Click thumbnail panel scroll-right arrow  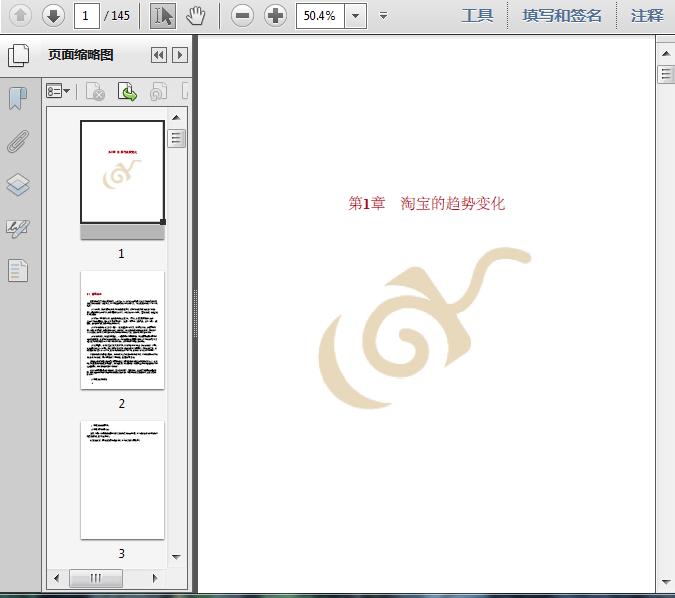pyautogui.click(x=155, y=578)
